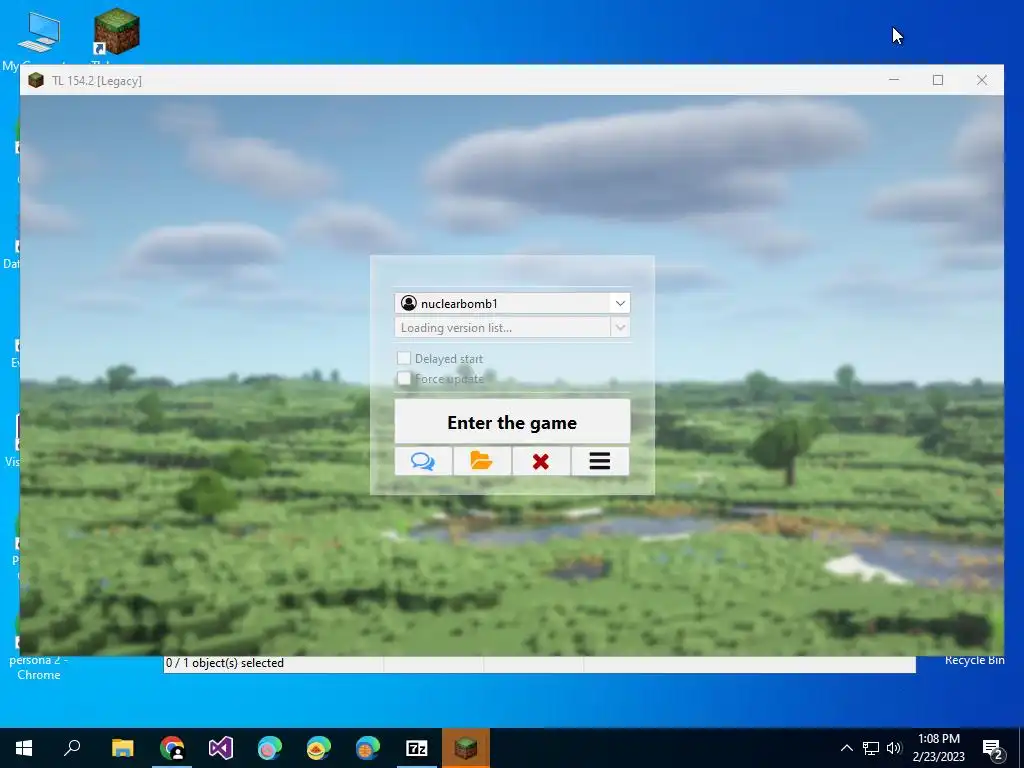The height and width of the screenshot is (768, 1024).
Task: Click the taskbar clock showing 1:08 PM
Action: click(938, 748)
